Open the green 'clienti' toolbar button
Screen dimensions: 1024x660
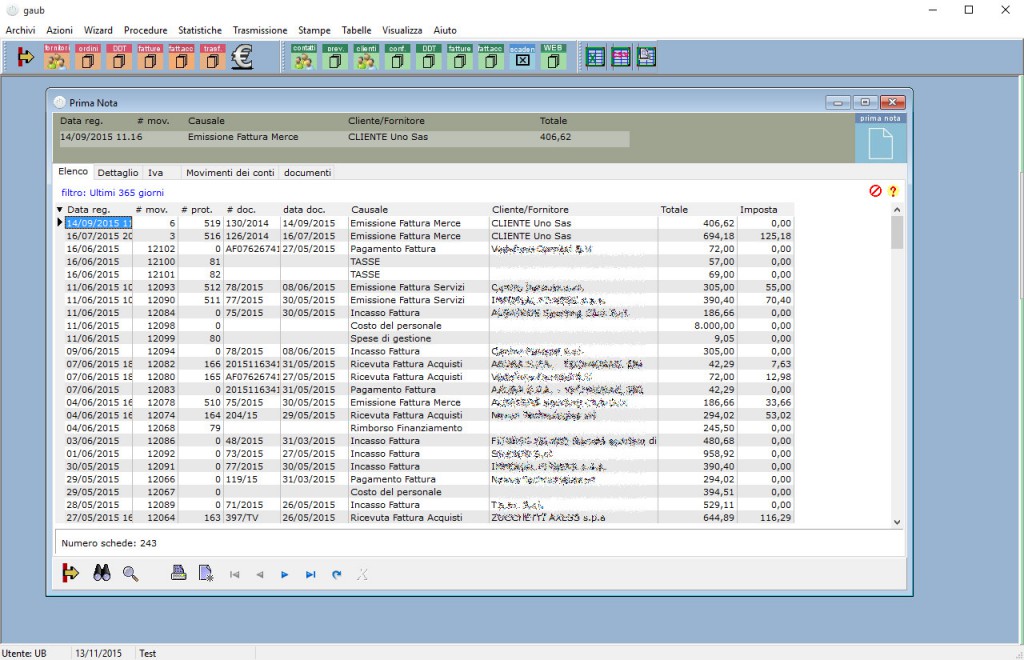366,58
